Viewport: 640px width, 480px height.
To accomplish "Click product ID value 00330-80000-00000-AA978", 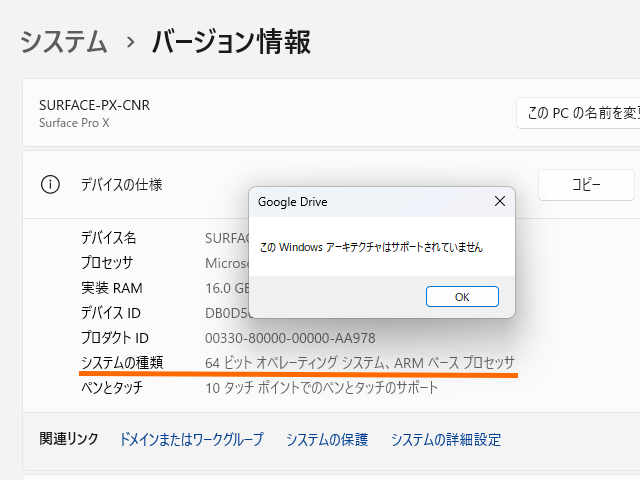I will [x=290, y=338].
